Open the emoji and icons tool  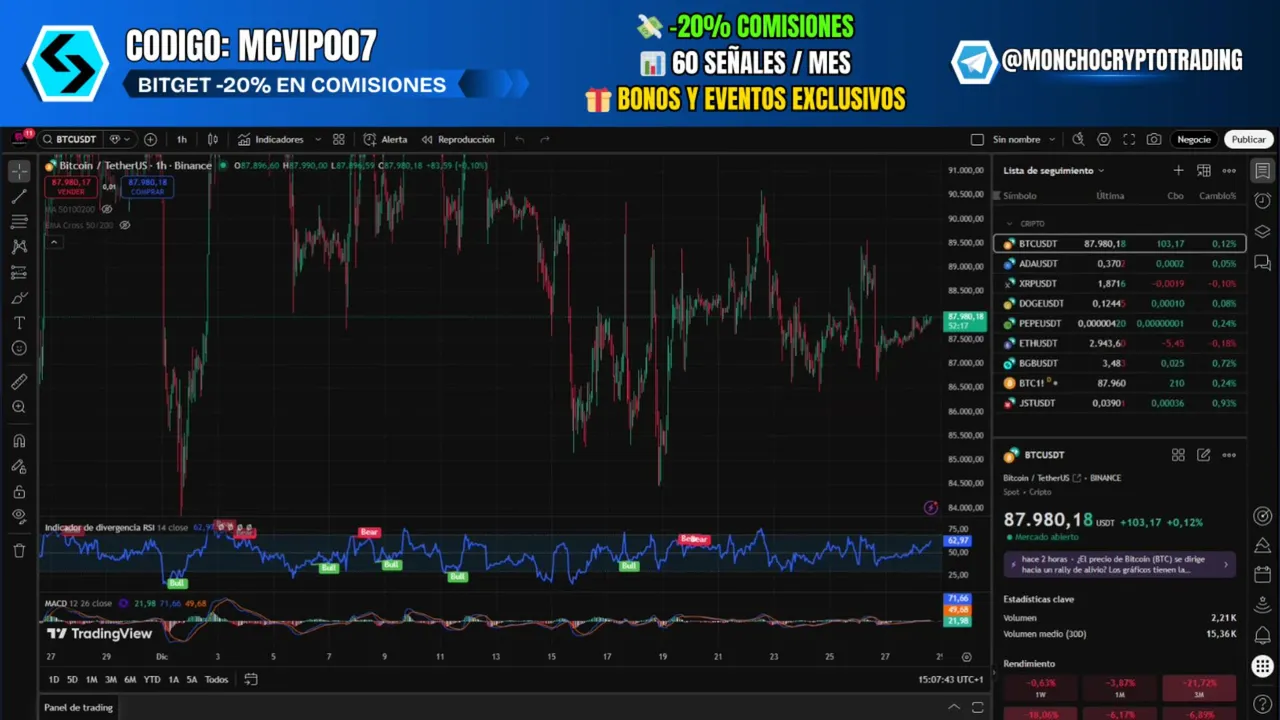tap(19, 348)
